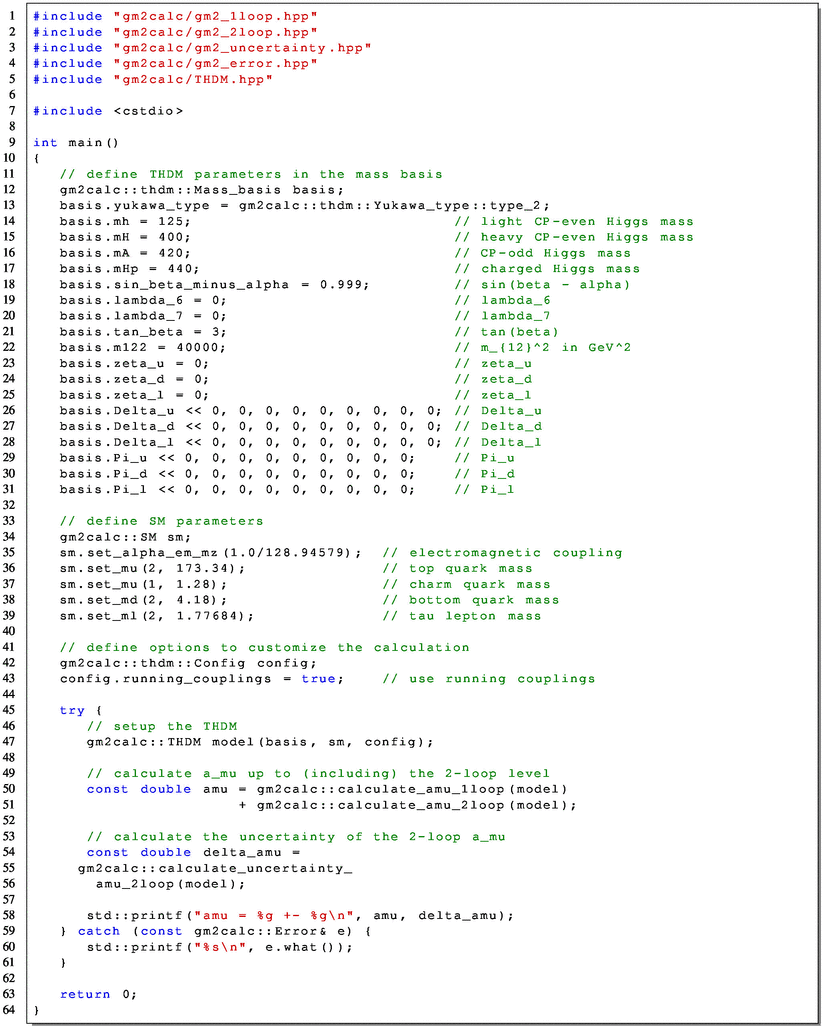The width and height of the screenshot is (822, 1026).
Task: Click line number 1 in the gutter
Action: [11, 16]
